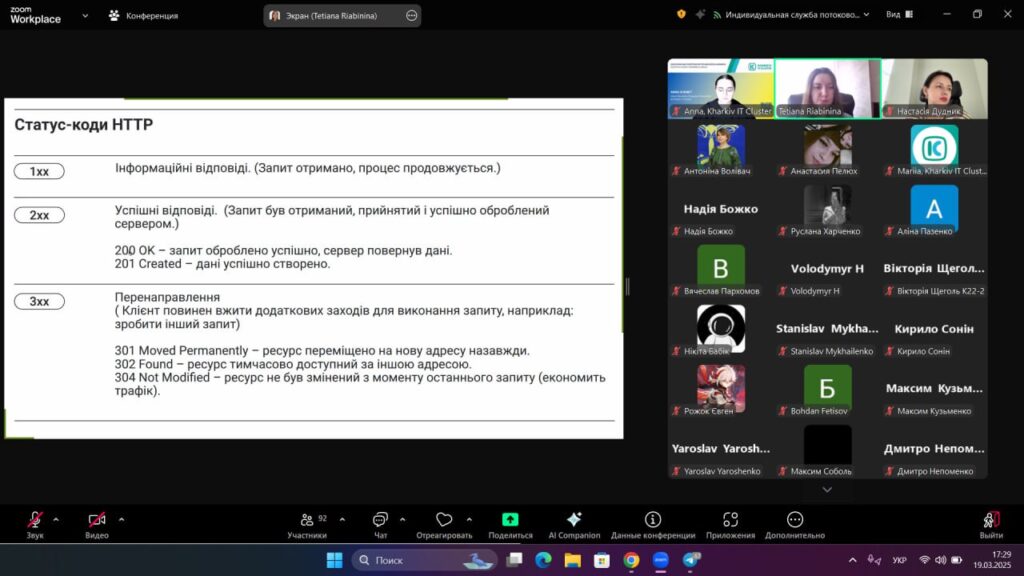The width and height of the screenshot is (1024, 576).
Task: Select Anna, Kharkiv IT Cluster video tile
Action: click(721, 89)
